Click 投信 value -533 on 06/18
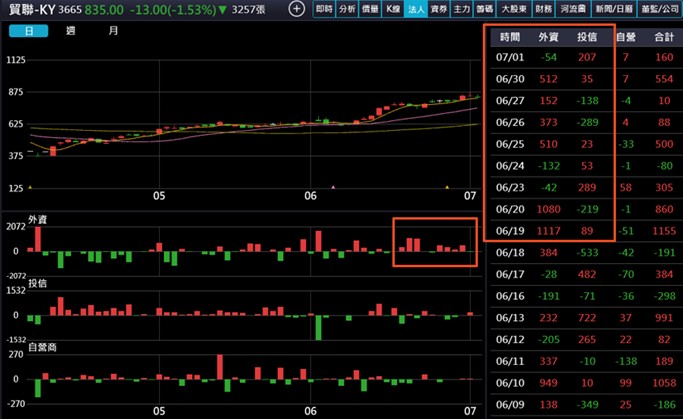Image resolution: width=683 pixels, height=419 pixels. click(587, 253)
